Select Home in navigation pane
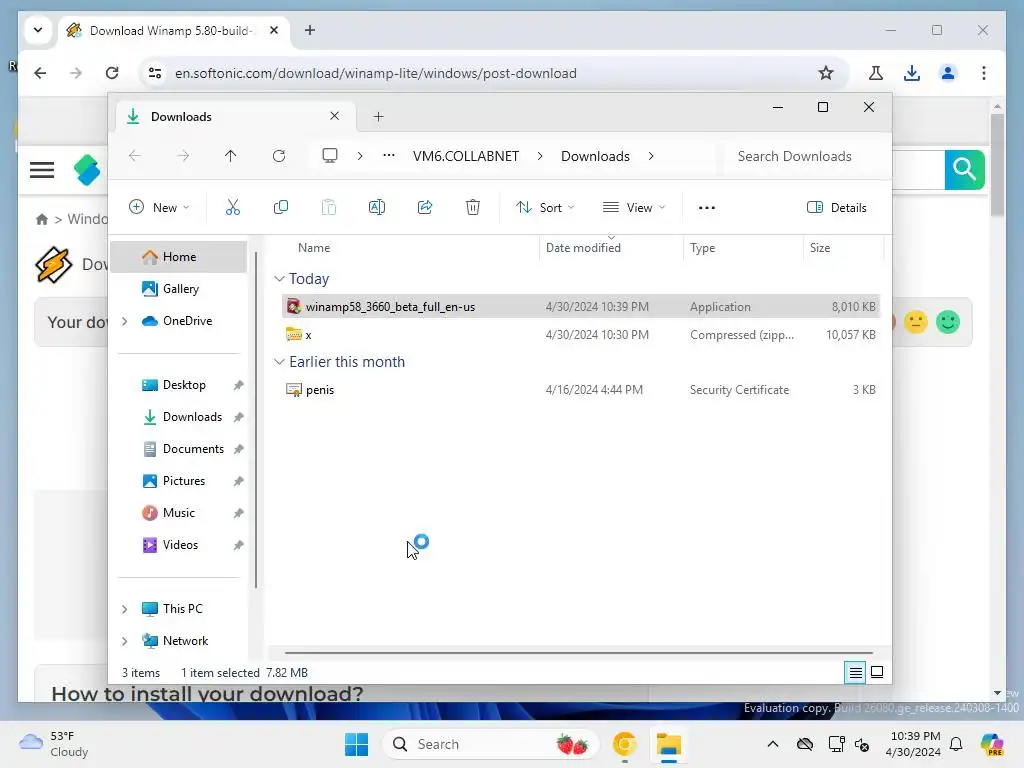This screenshot has width=1024, height=768. pyautogui.click(x=178, y=257)
